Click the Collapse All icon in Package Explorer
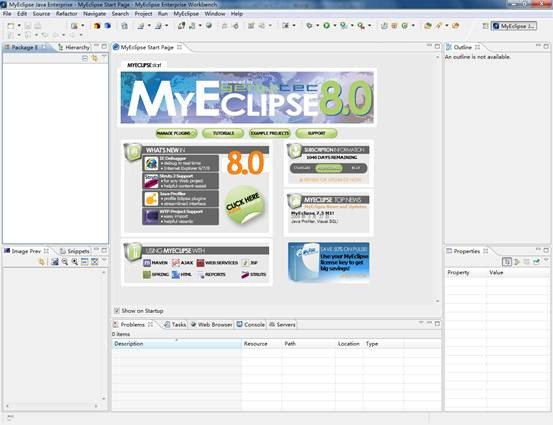The width and height of the screenshot is (553, 425). (x=85, y=58)
